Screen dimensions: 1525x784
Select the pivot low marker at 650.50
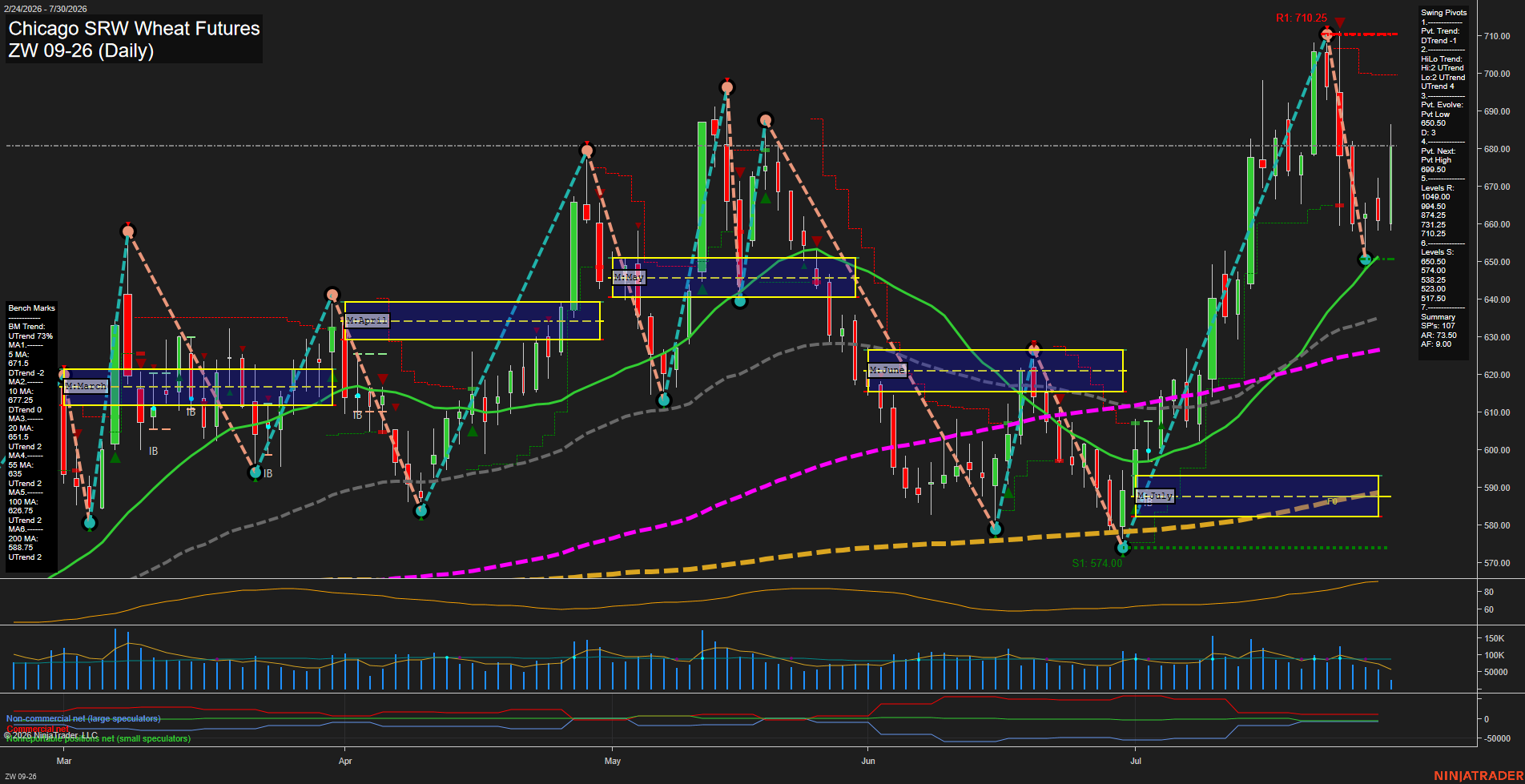click(1366, 259)
